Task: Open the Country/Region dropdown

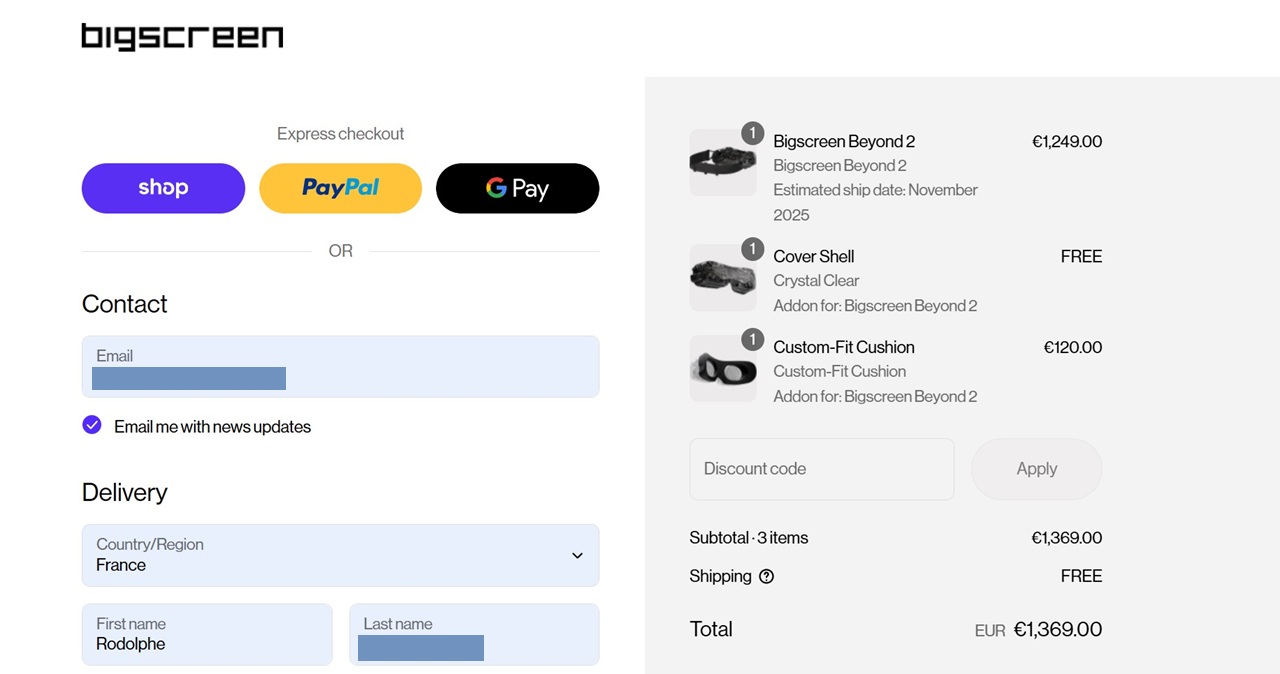Action: 341,555
